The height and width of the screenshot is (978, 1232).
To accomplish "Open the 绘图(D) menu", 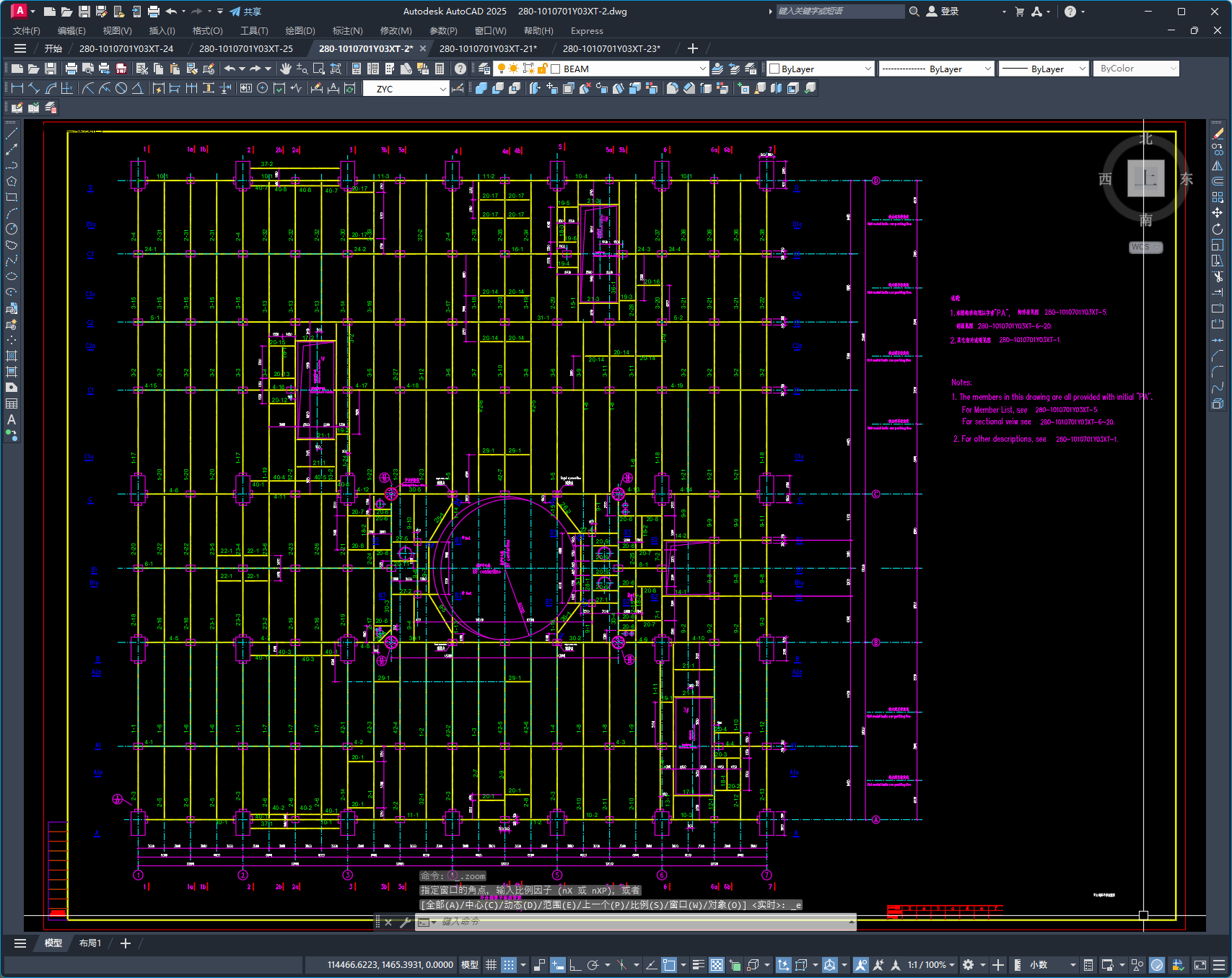I will [x=300, y=31].
